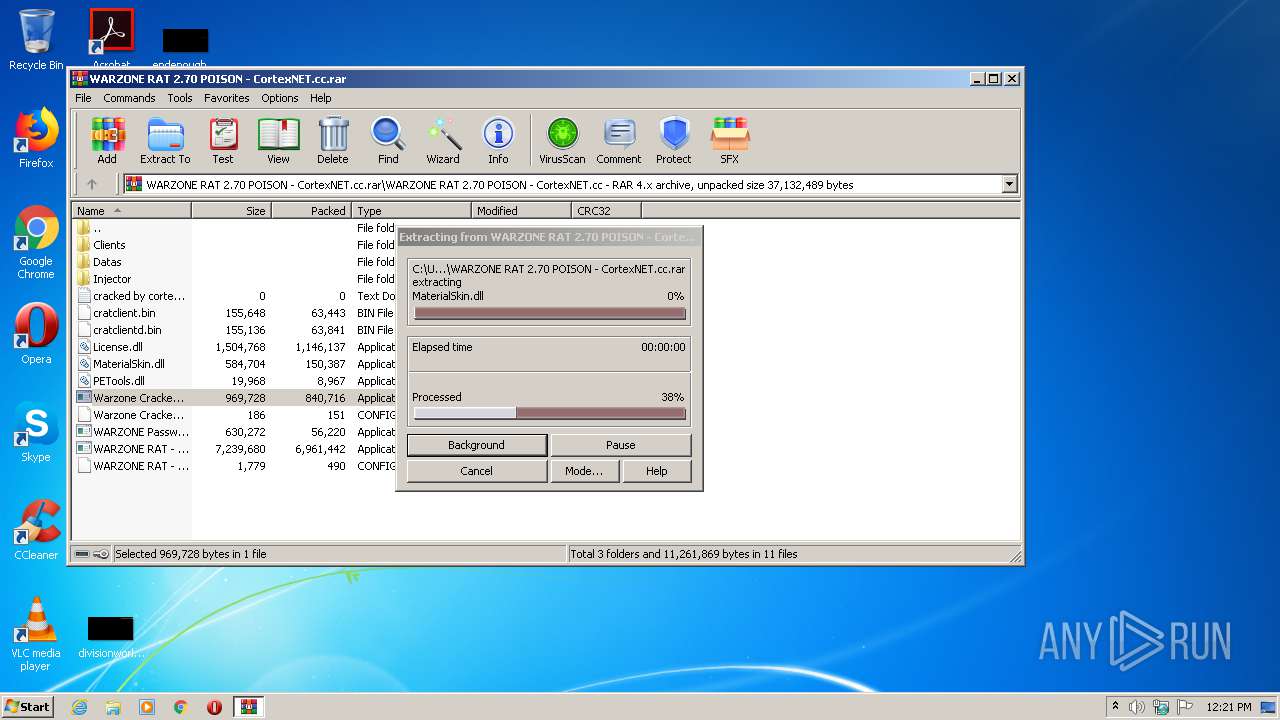Open Recycle Bin desktop icon

36,40
